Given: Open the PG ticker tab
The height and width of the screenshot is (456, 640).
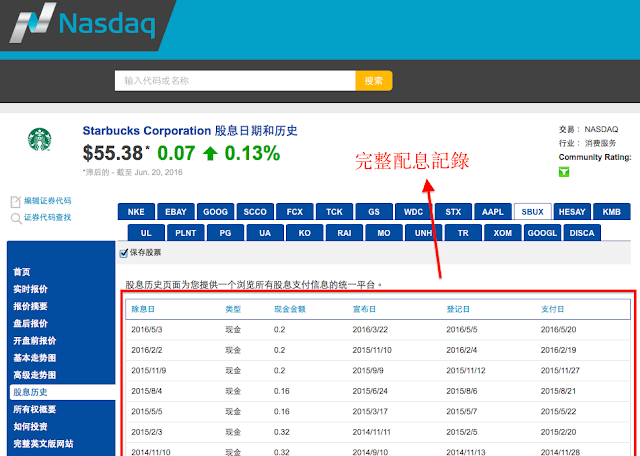Looking at the screenshot, I should click(225, 233).
